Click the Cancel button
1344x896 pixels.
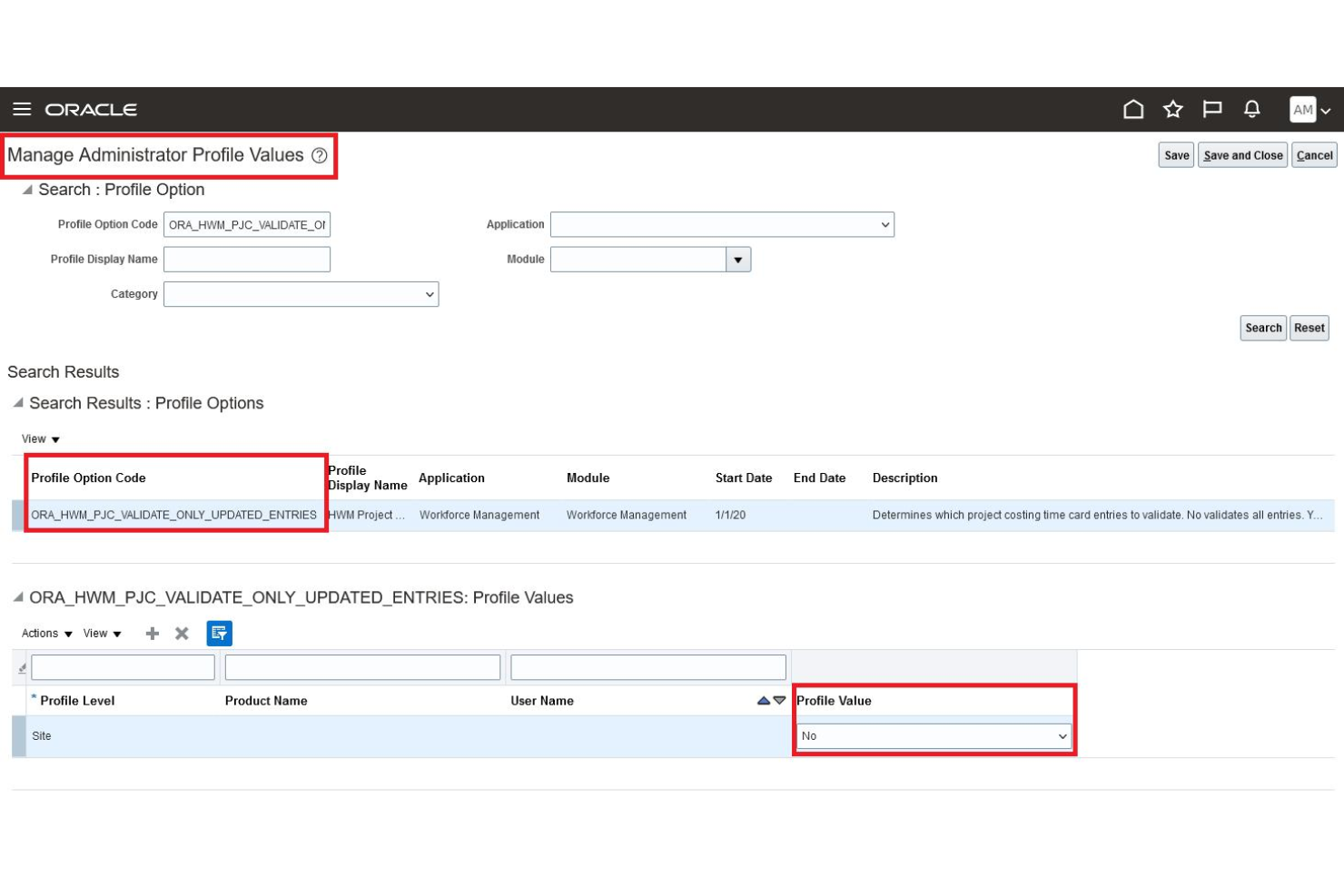click(1314, 155)
